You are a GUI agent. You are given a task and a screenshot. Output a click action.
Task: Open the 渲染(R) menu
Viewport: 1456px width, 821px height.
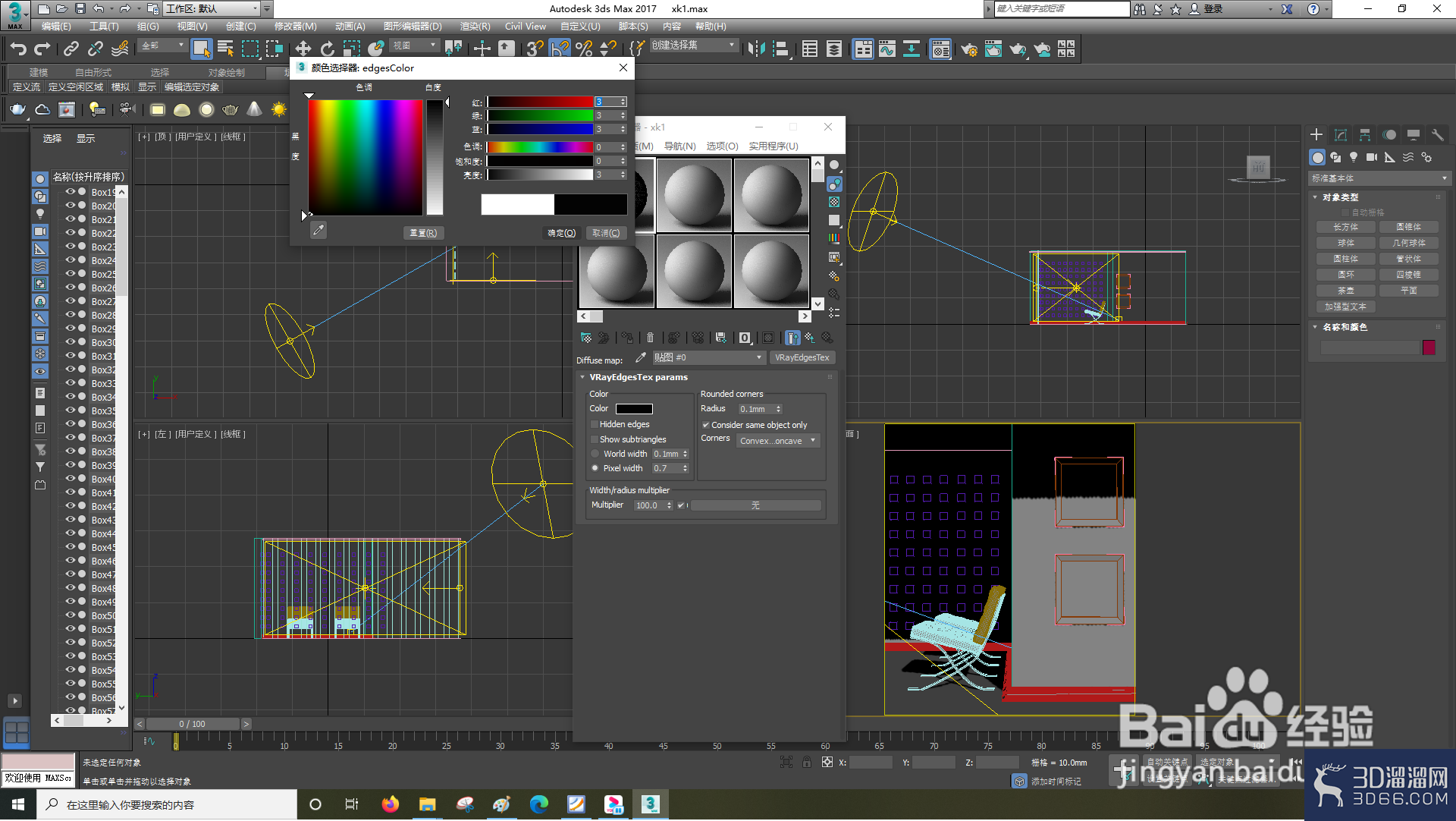[475, 27]
